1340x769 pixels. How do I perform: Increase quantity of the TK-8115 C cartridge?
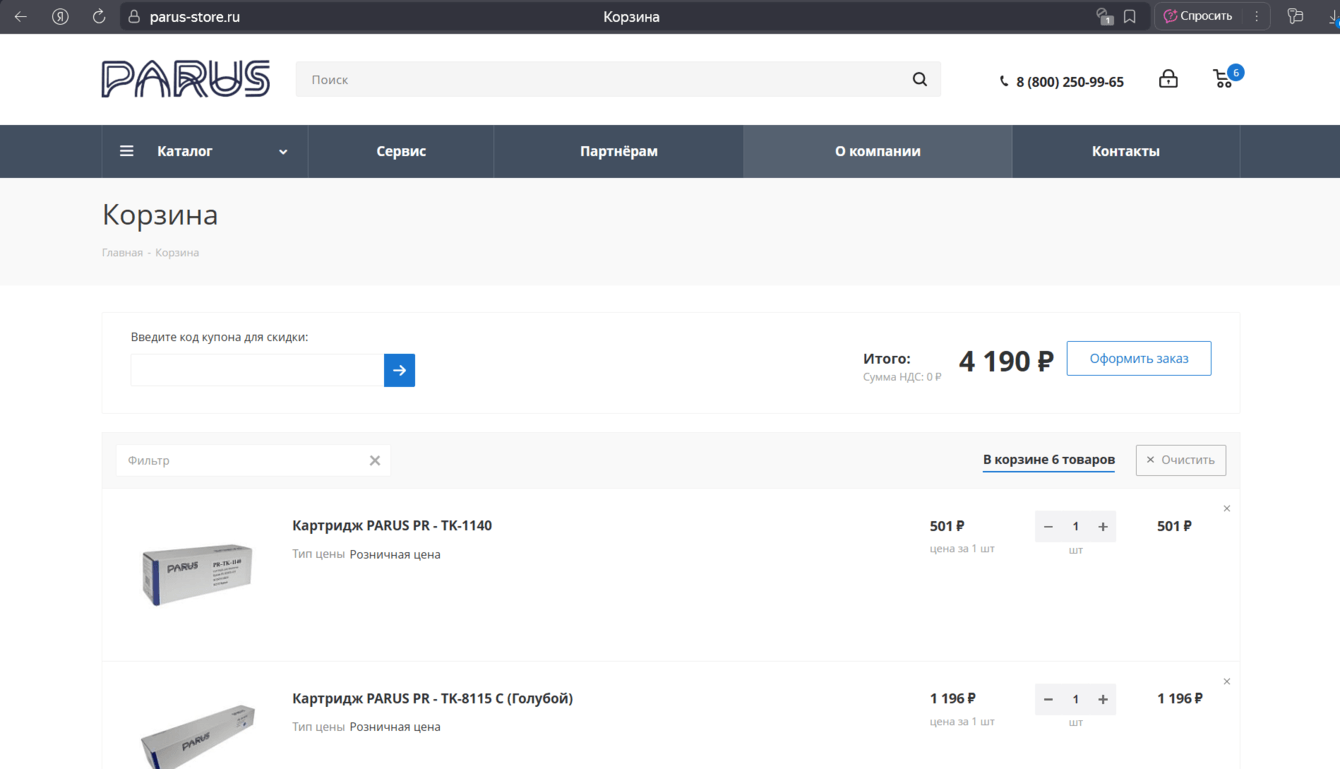pos(1103,699)
